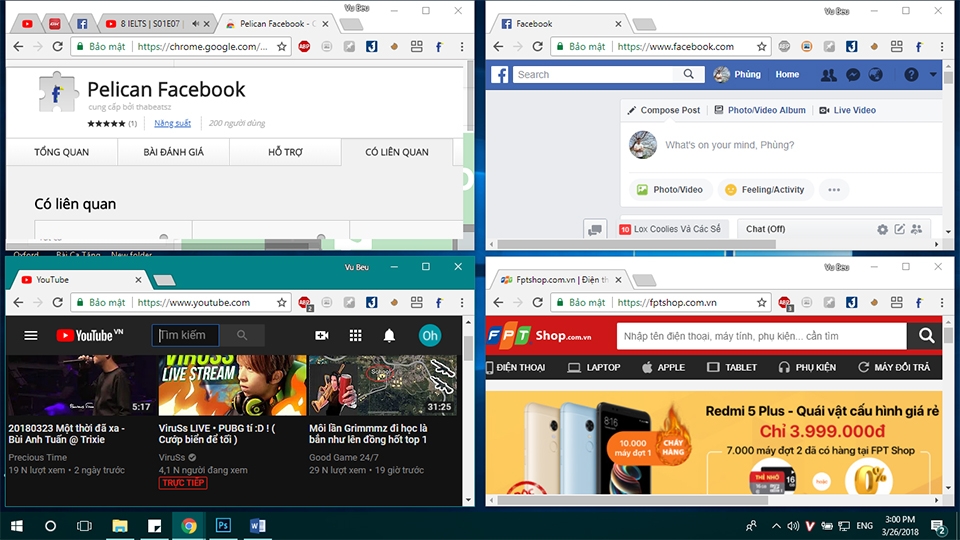Image resolution: width=960 pixels, height=540 pixels.
Task: Open Task View on taskbar
Action: [84, 525]
